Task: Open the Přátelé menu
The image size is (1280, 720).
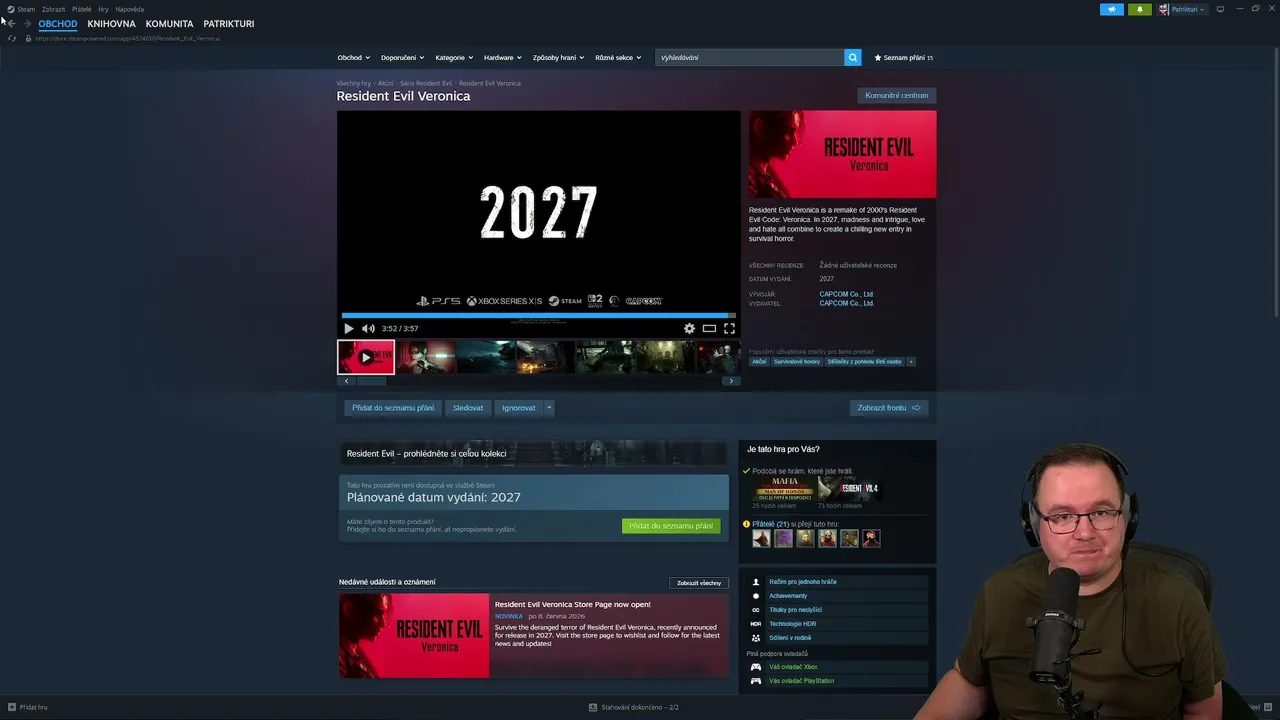Action: point(82,9)
